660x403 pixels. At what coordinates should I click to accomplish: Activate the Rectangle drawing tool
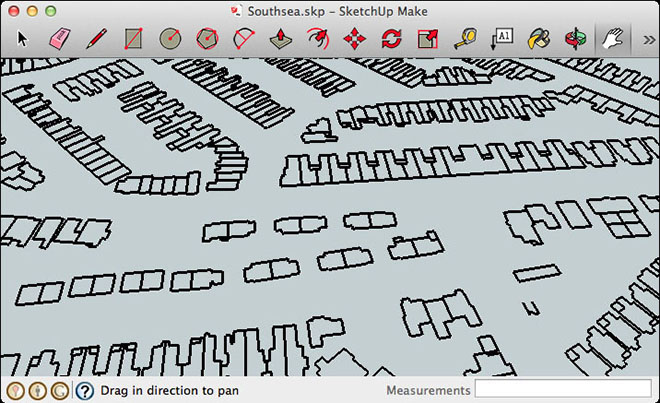pyautogui.click(x=133, y=39)
